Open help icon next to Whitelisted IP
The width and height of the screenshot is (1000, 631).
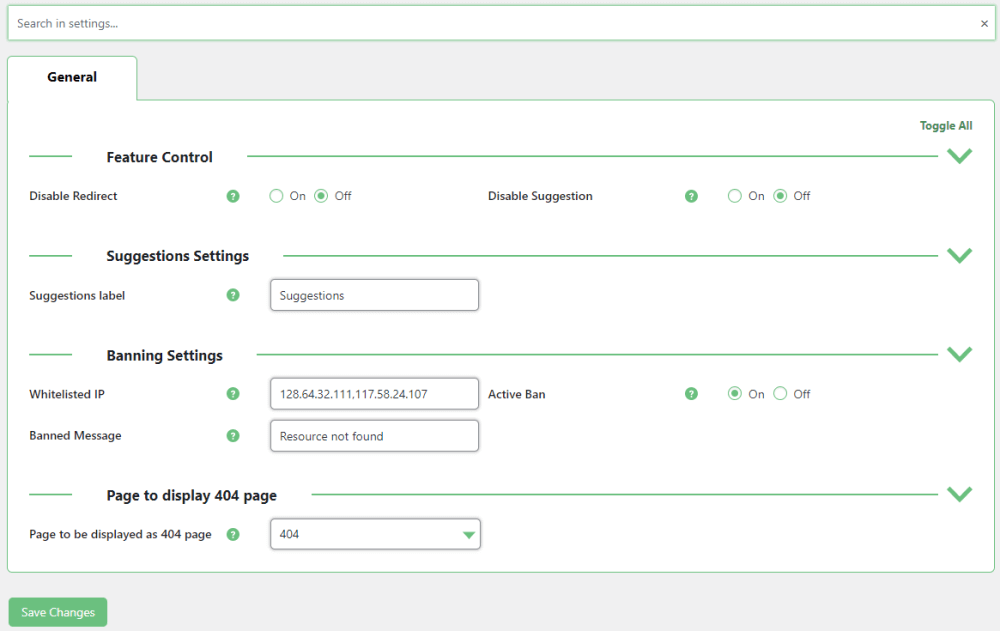pyautogui.click(x=233, y=394)
